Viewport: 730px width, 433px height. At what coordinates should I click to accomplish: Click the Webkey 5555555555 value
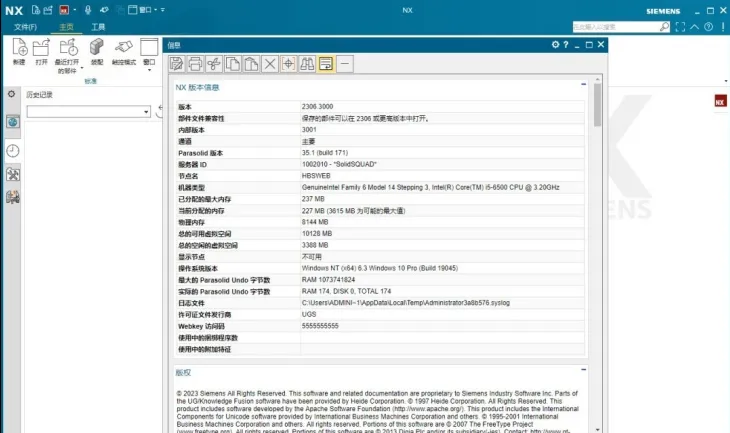(320, 326)
